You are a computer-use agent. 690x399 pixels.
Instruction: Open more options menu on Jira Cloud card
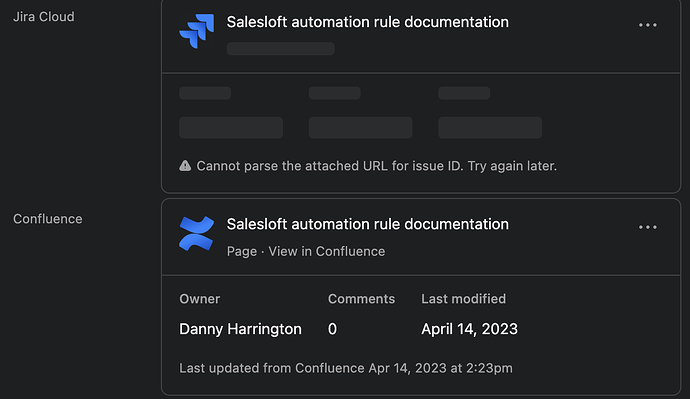647,25
